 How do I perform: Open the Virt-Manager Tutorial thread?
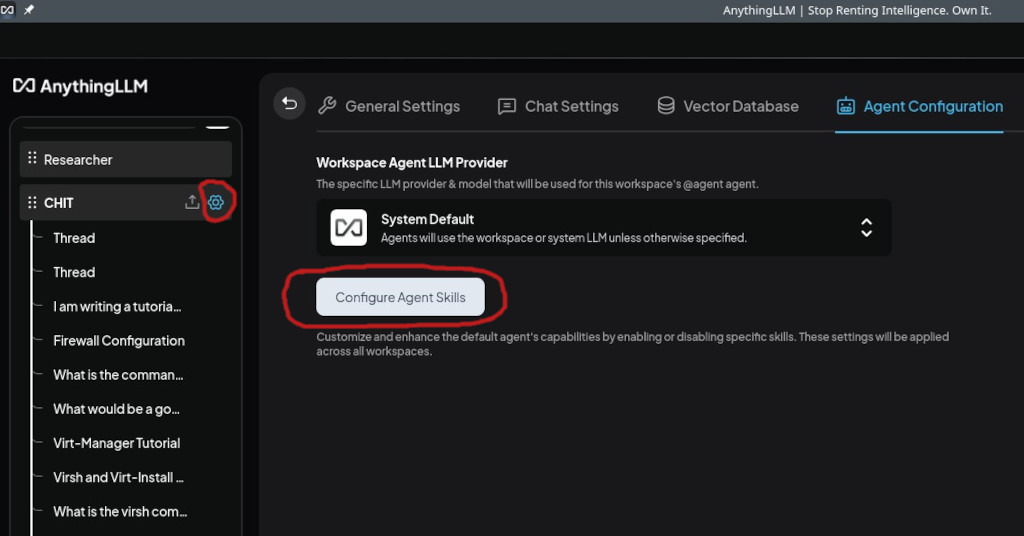coord(117,443)
